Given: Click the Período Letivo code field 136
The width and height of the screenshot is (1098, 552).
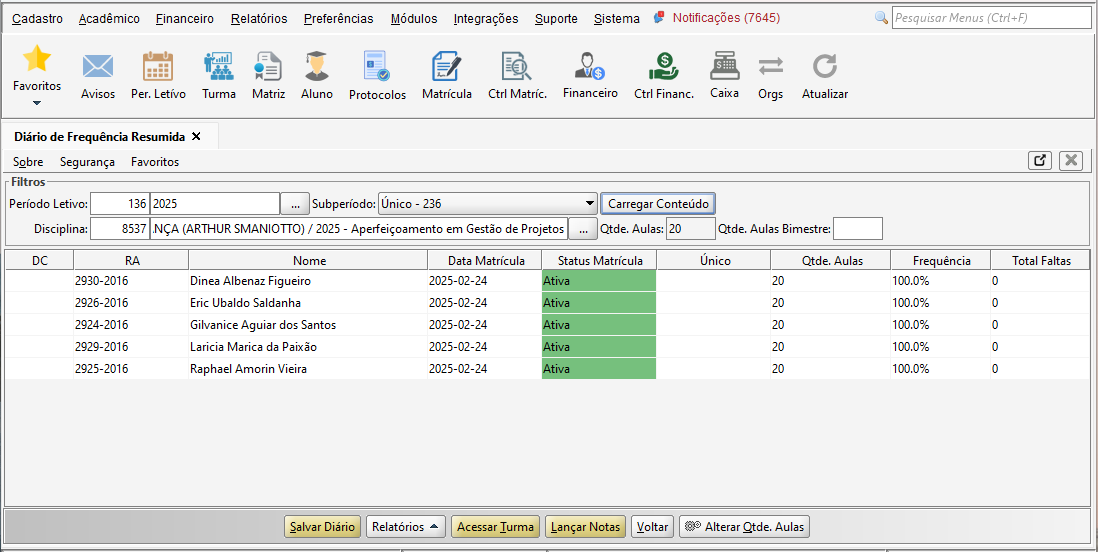Looking at the screenshot, I should pyautogui.click(x=120, y=204).
